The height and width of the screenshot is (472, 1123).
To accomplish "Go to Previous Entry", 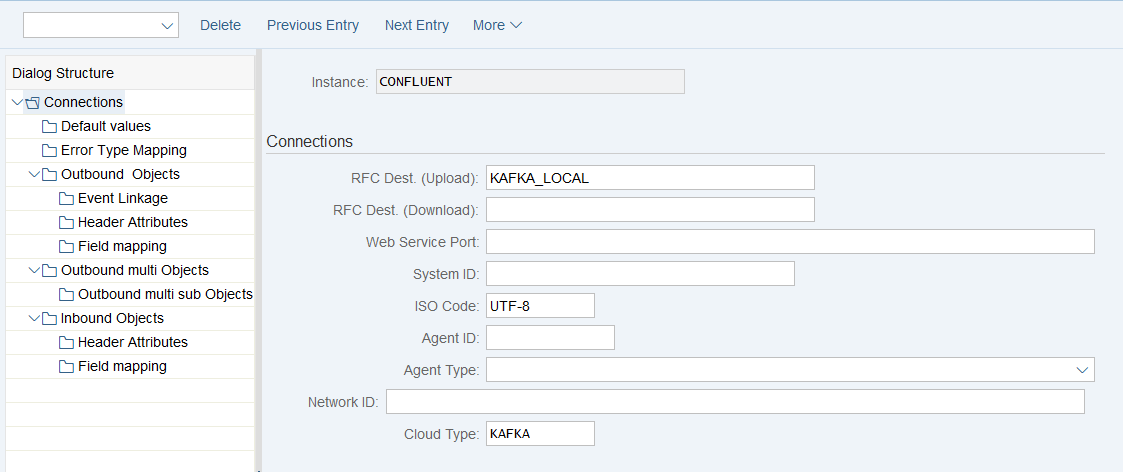I will 313,25.
